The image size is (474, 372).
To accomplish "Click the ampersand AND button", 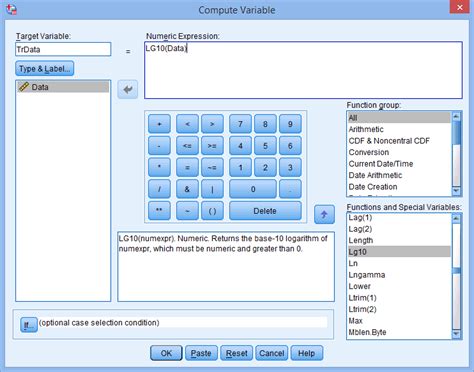I will pos(187,189).
